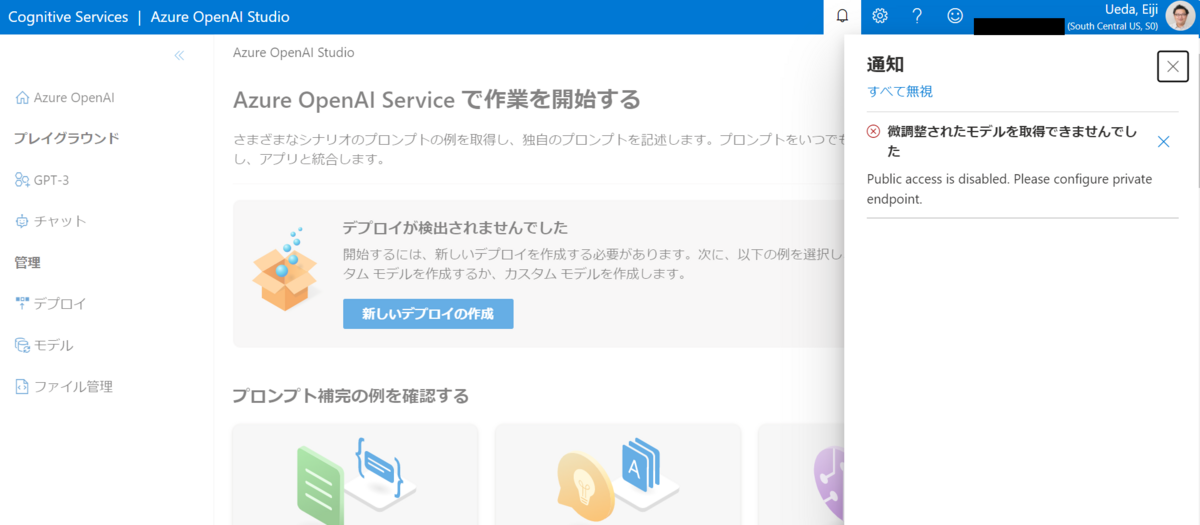Collapse the left navigation sidebar

click(x=179, y=56)
